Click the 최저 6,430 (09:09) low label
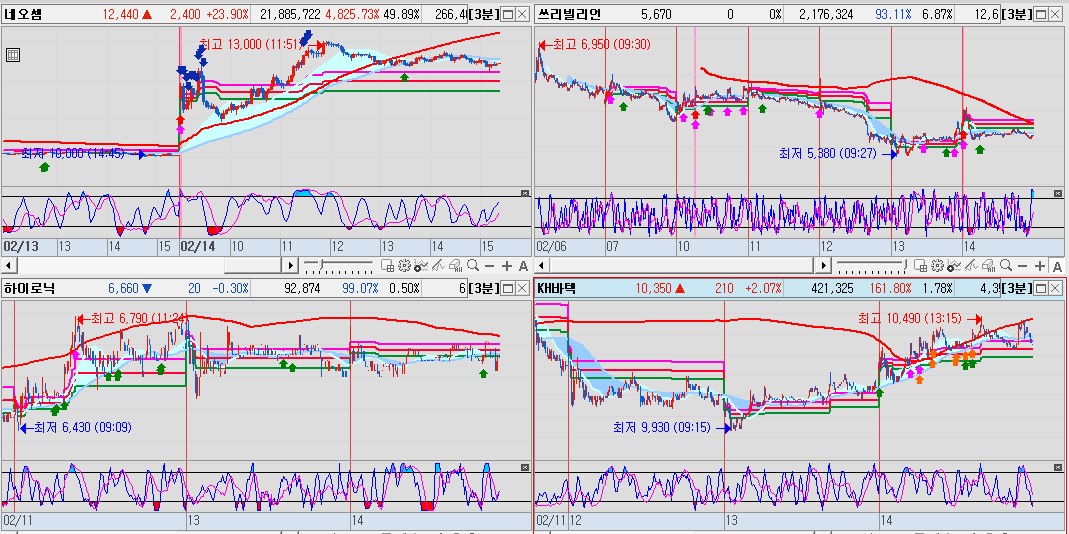Viewport: 1069px width, 534px height. tap(82, 428)
